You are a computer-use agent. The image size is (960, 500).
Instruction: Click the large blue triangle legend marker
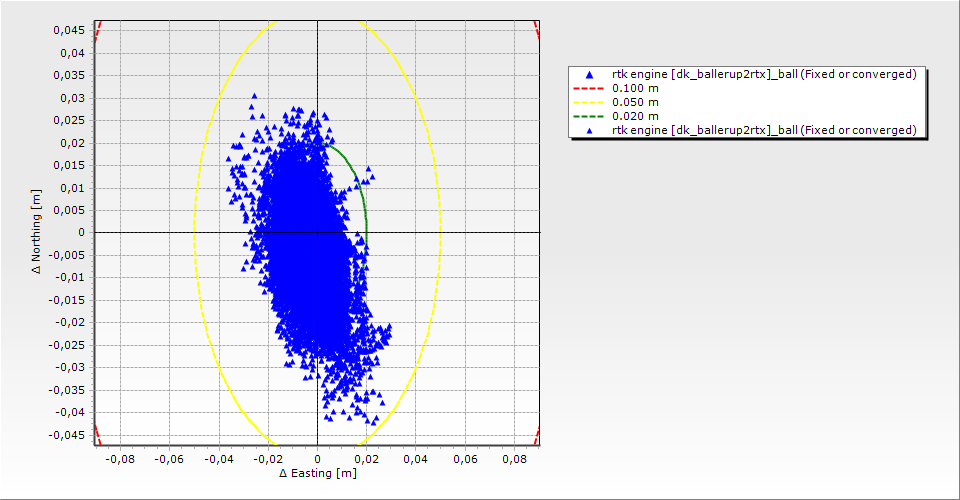(589, 75)
